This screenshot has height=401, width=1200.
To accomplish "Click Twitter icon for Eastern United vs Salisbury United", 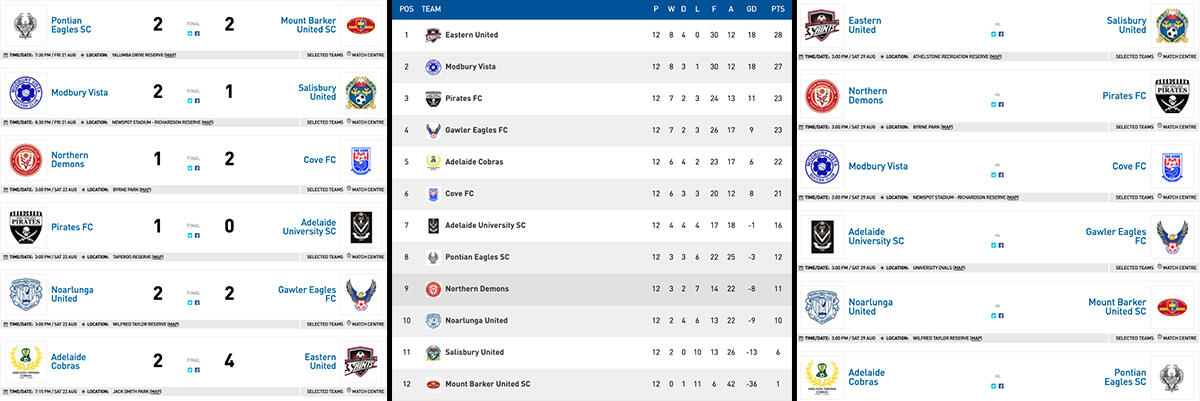I will pos(994,34).
